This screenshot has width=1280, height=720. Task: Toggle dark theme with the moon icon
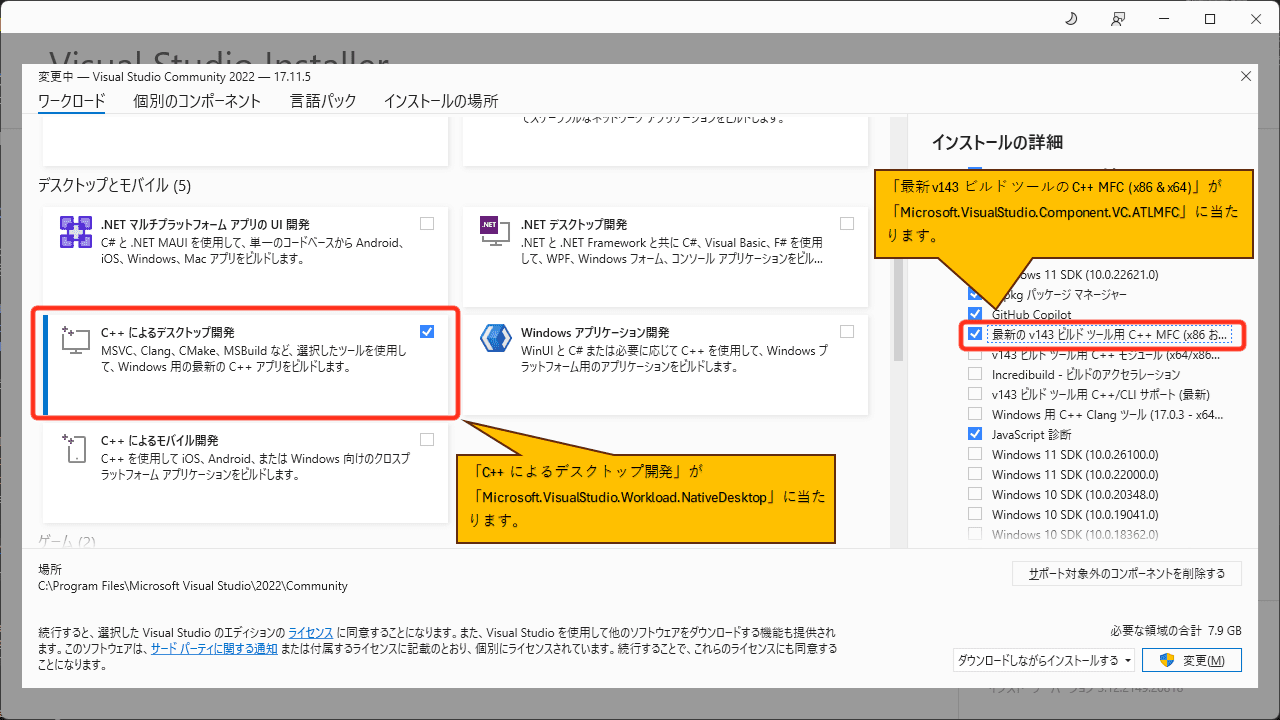point(1070,18)
